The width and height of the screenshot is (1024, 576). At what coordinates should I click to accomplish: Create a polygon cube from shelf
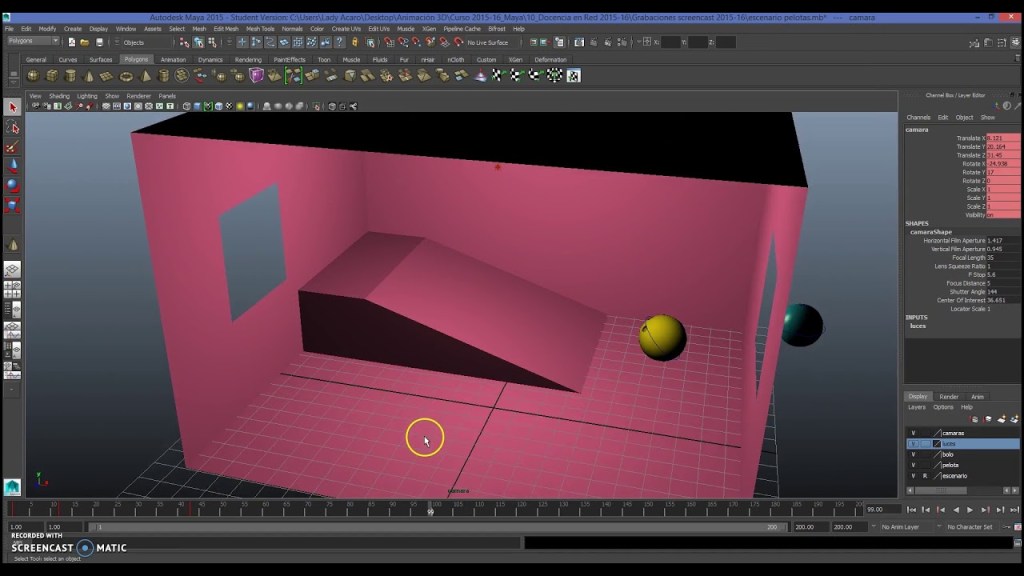tap(52, 76)
